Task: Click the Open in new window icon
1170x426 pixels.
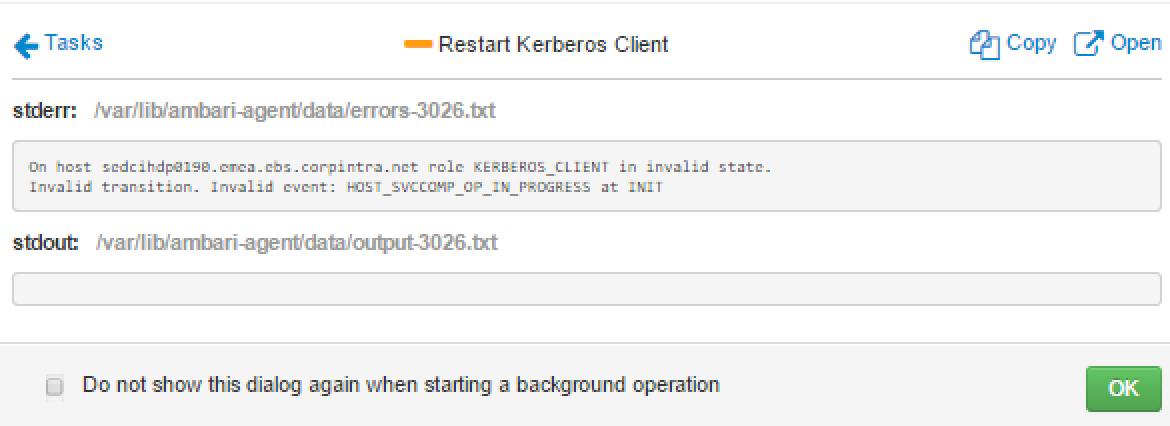Action: pos(1087,44)
